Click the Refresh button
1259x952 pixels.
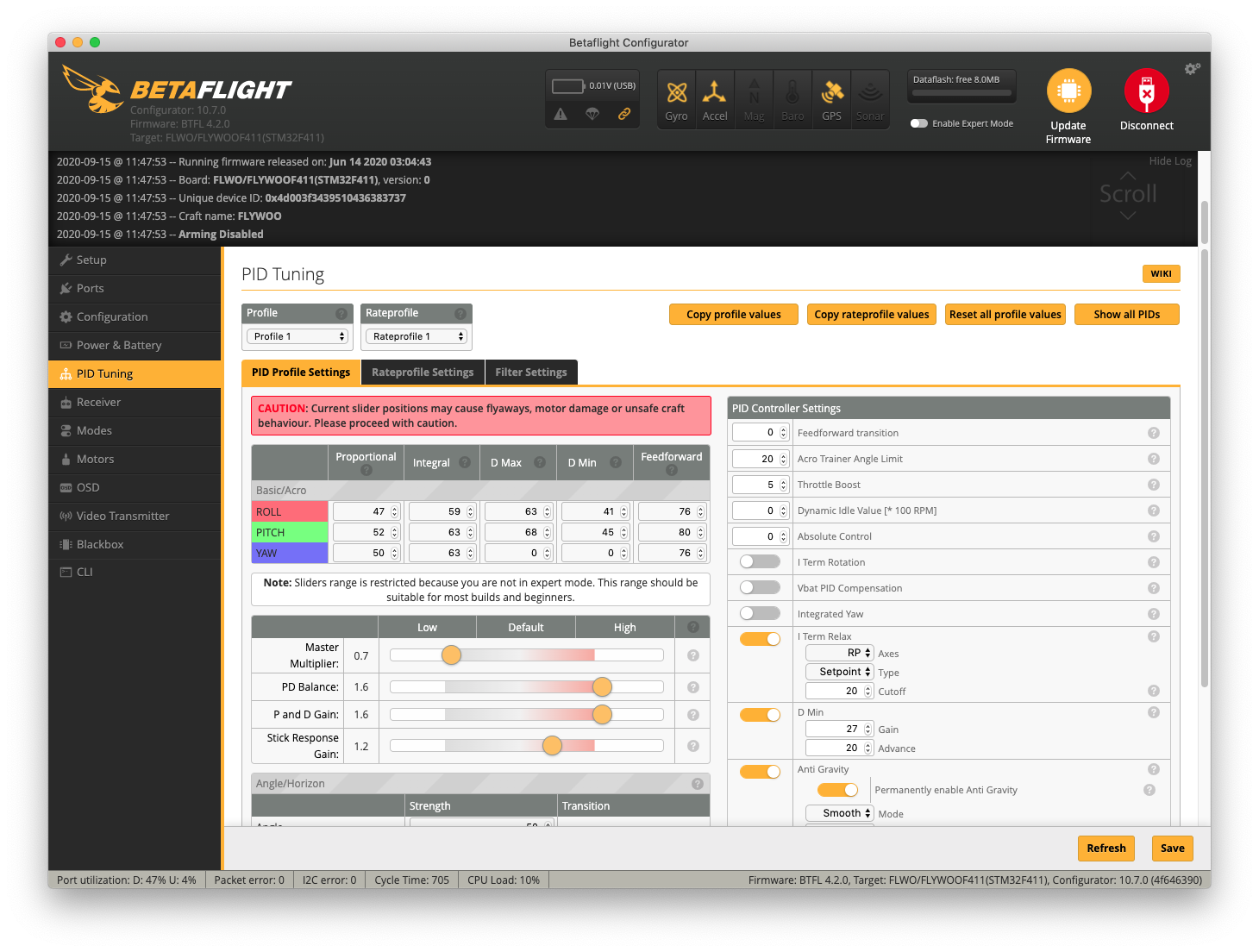point(1106,849)
